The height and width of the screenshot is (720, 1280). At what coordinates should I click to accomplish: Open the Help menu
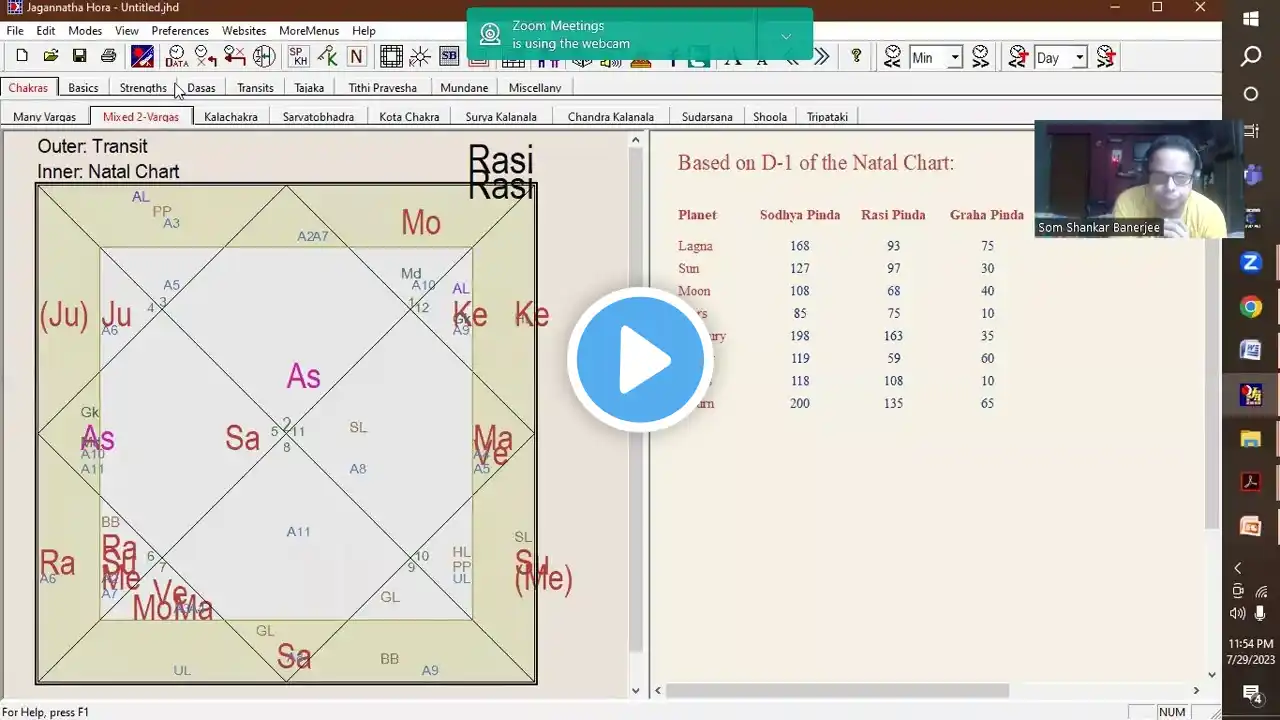coord(364,31)
